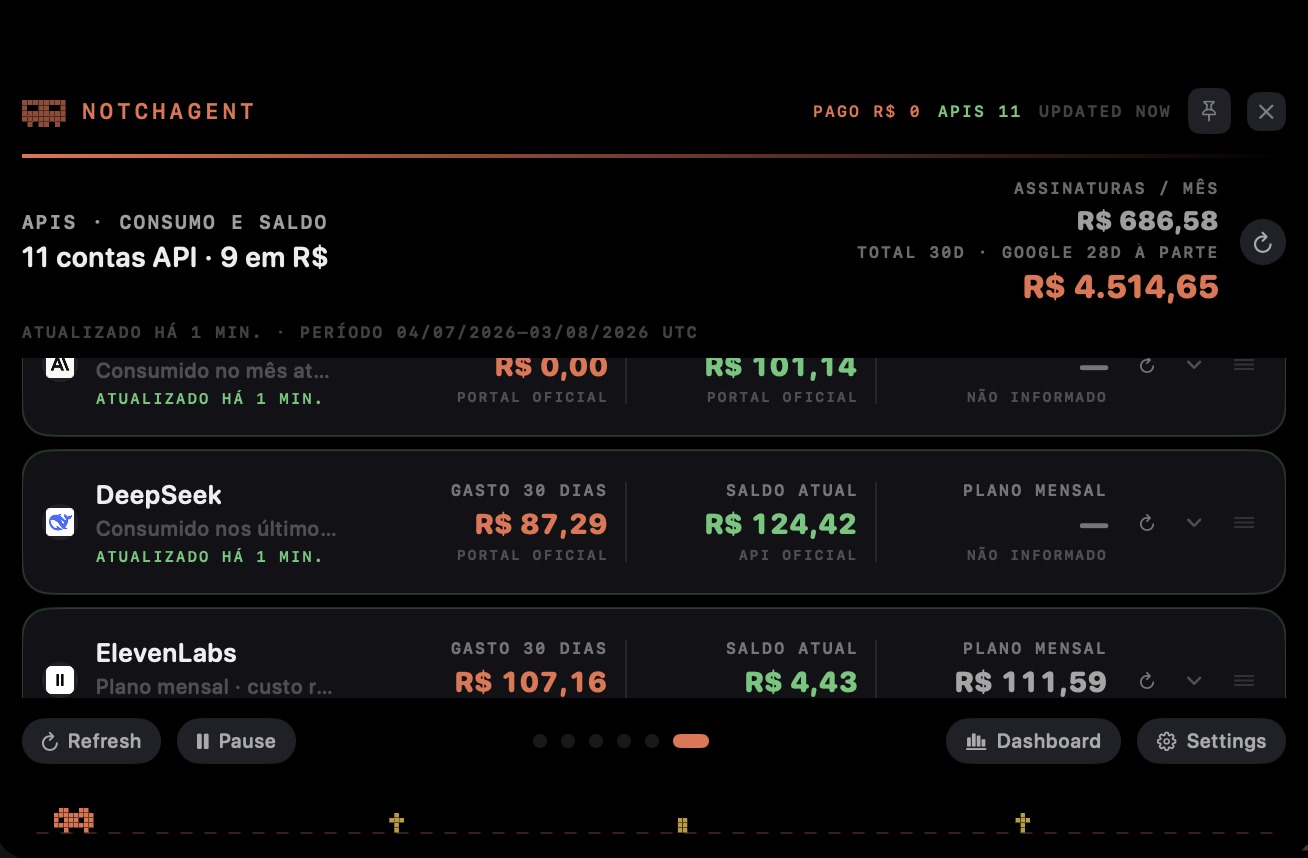
Task: Click the "APIS 11" status
Action: tap(979, 112)
